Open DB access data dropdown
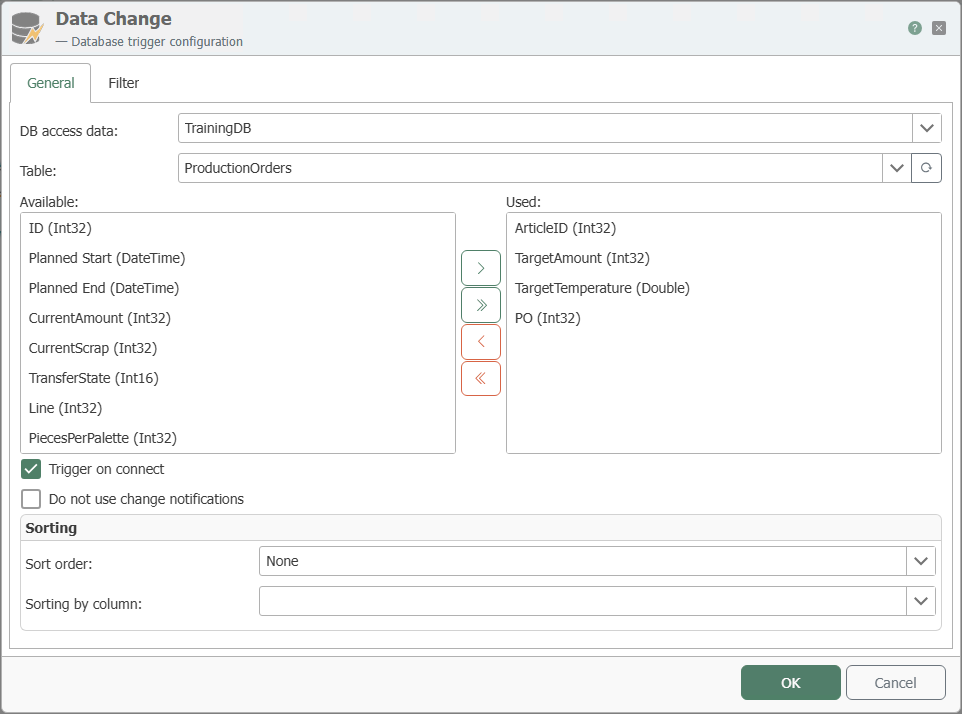The height and width of the screenshot is (714, 962). tap(926, 128)
